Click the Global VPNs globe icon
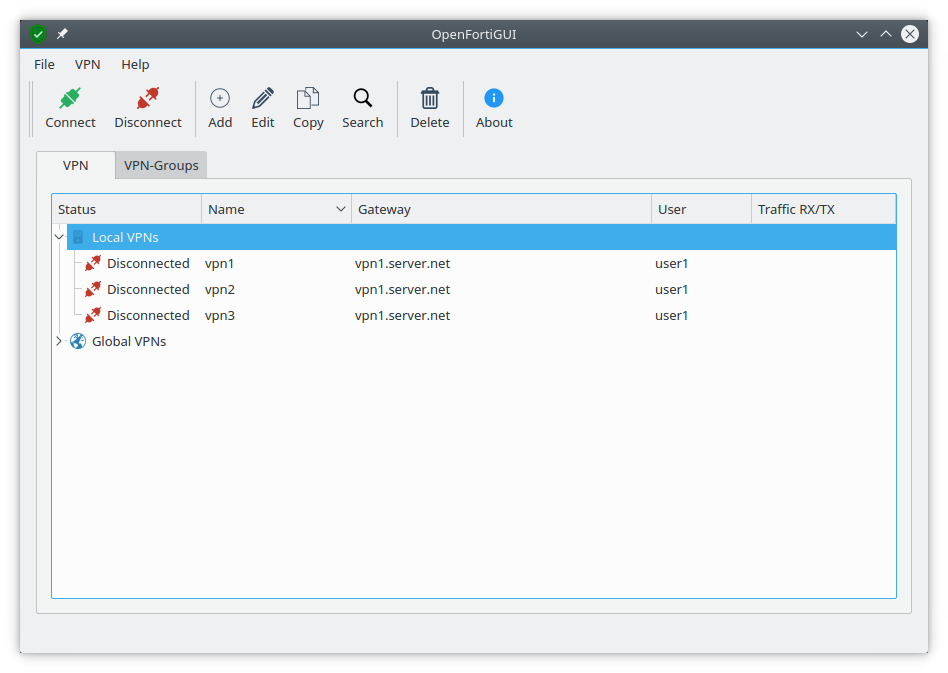 (78, 341)
